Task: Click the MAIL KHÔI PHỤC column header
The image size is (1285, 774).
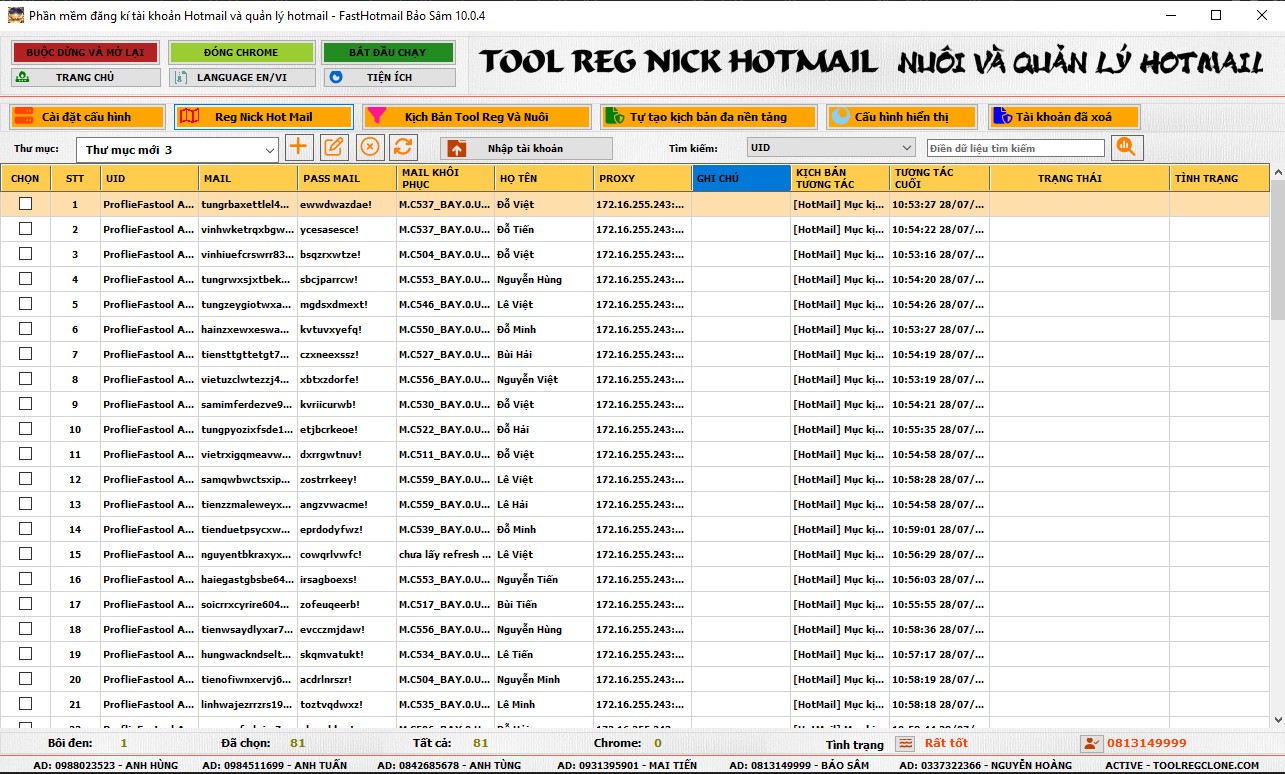Action: [x=445, y=178]
